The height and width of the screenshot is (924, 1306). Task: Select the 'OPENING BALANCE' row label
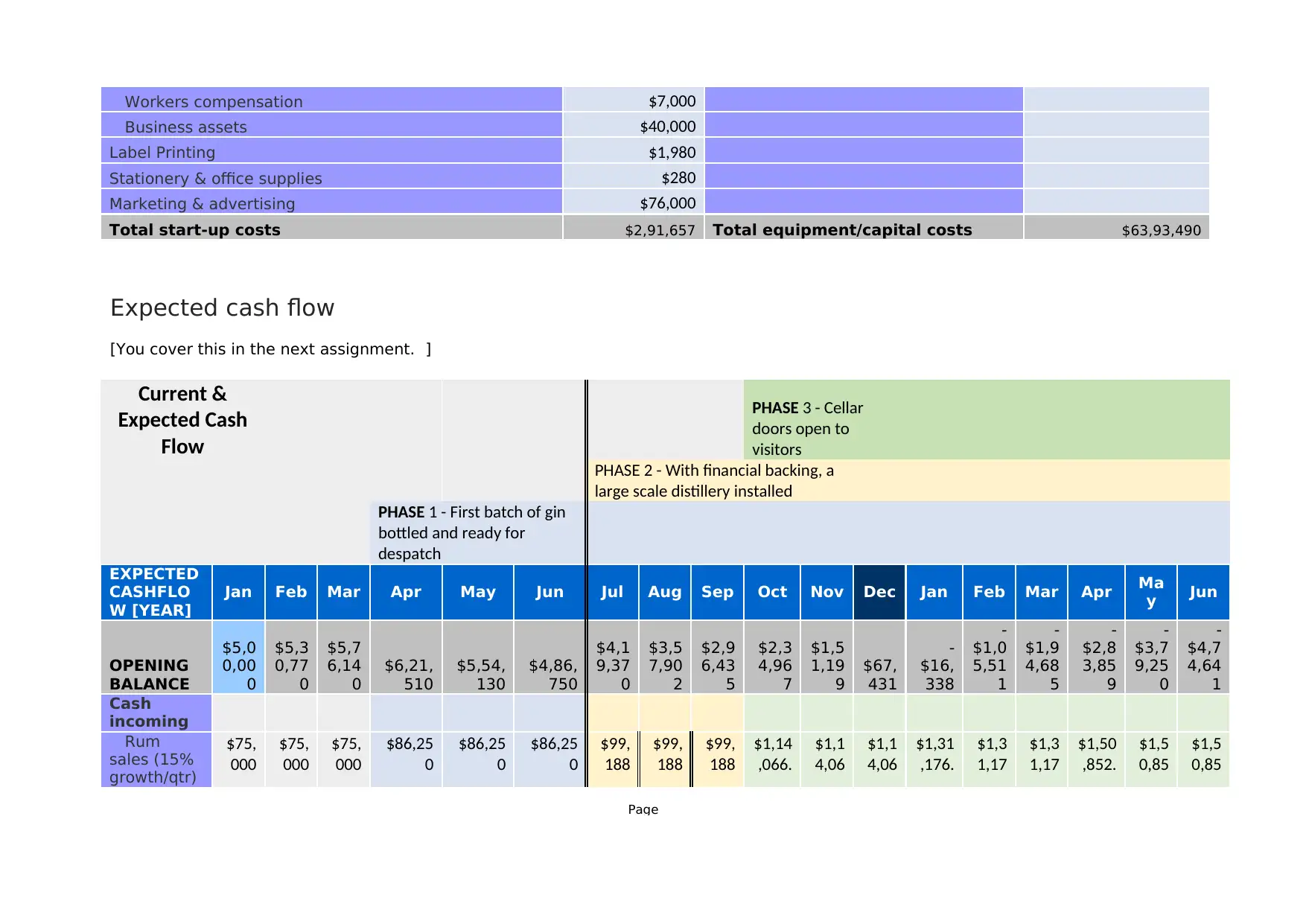149,675
